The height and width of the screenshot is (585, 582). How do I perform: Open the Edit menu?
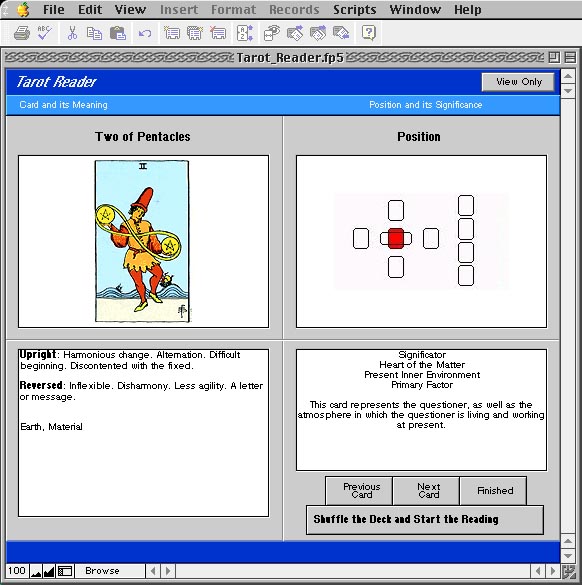pos(90,10)
